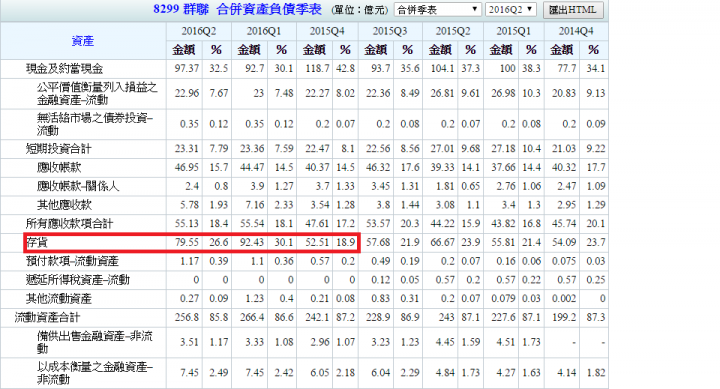Click cost-measured assets amount 4.14

[x=566, y=372]
